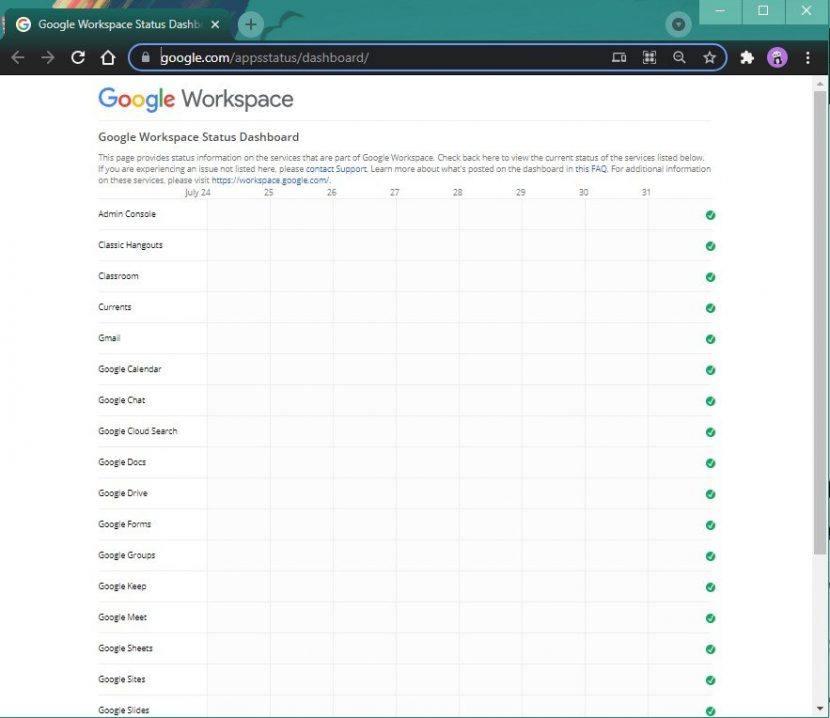Click the Google Docs green status icon

[710, 463]
